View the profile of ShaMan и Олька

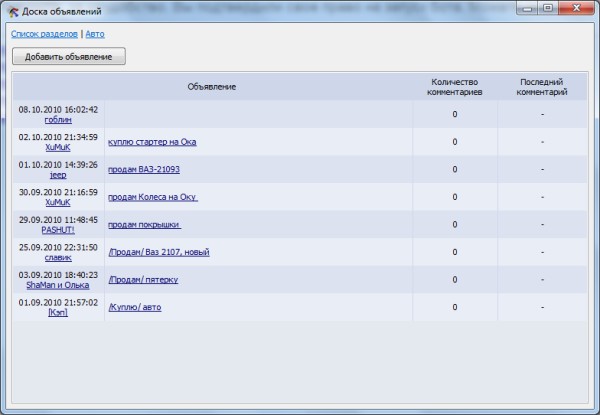click(x=58, y=284)
